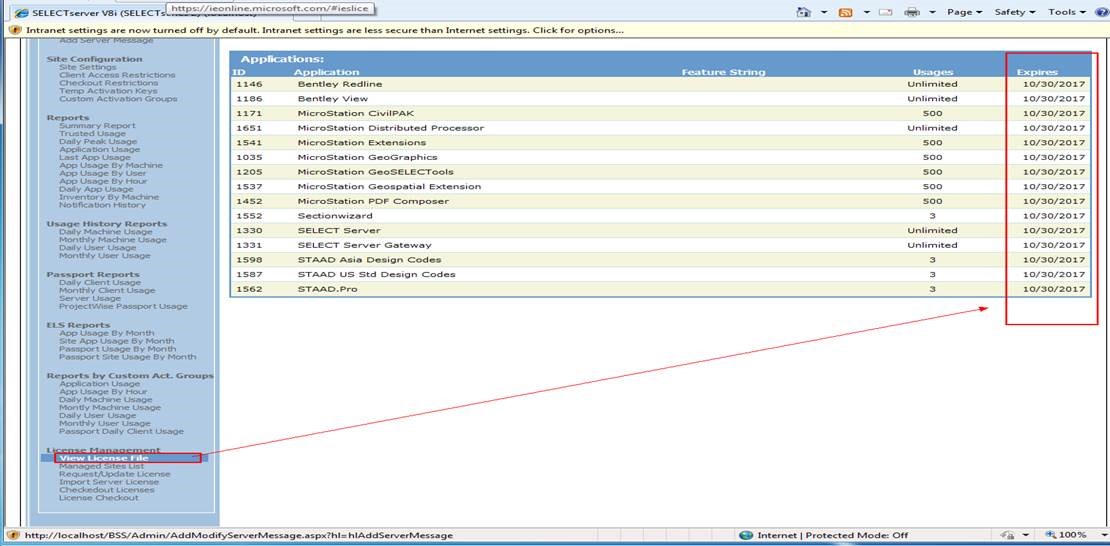The height and width of the screenshot is (546, 1110).
Task: Select STAAD Asia Design Codes row
Action: coord(660,260)
